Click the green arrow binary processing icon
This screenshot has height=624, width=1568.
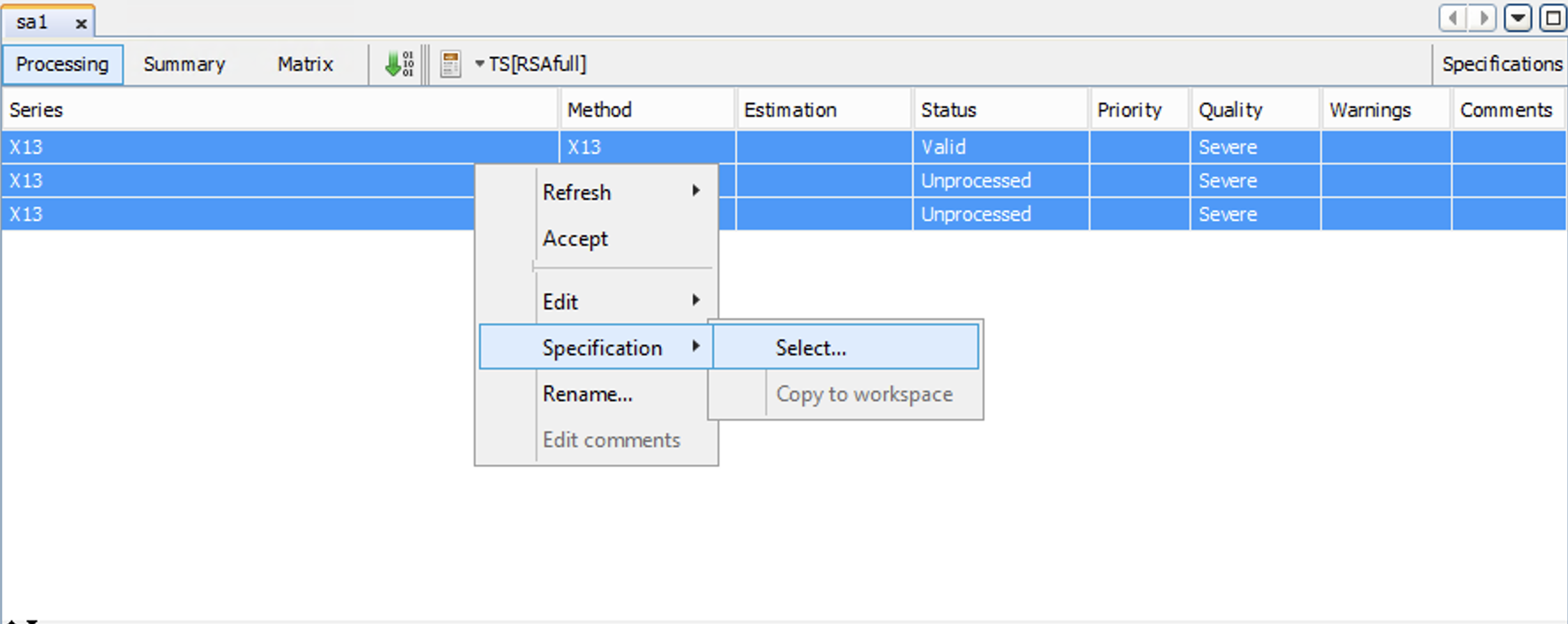point(399,64)
